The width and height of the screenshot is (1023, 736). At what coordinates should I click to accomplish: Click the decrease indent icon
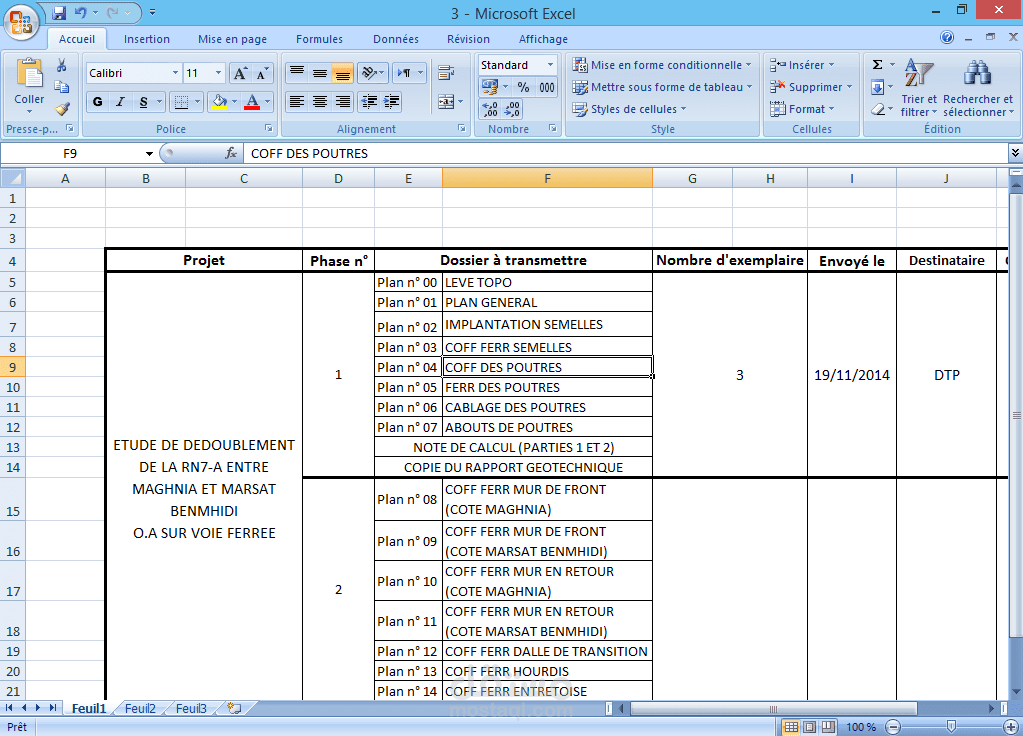369,101
